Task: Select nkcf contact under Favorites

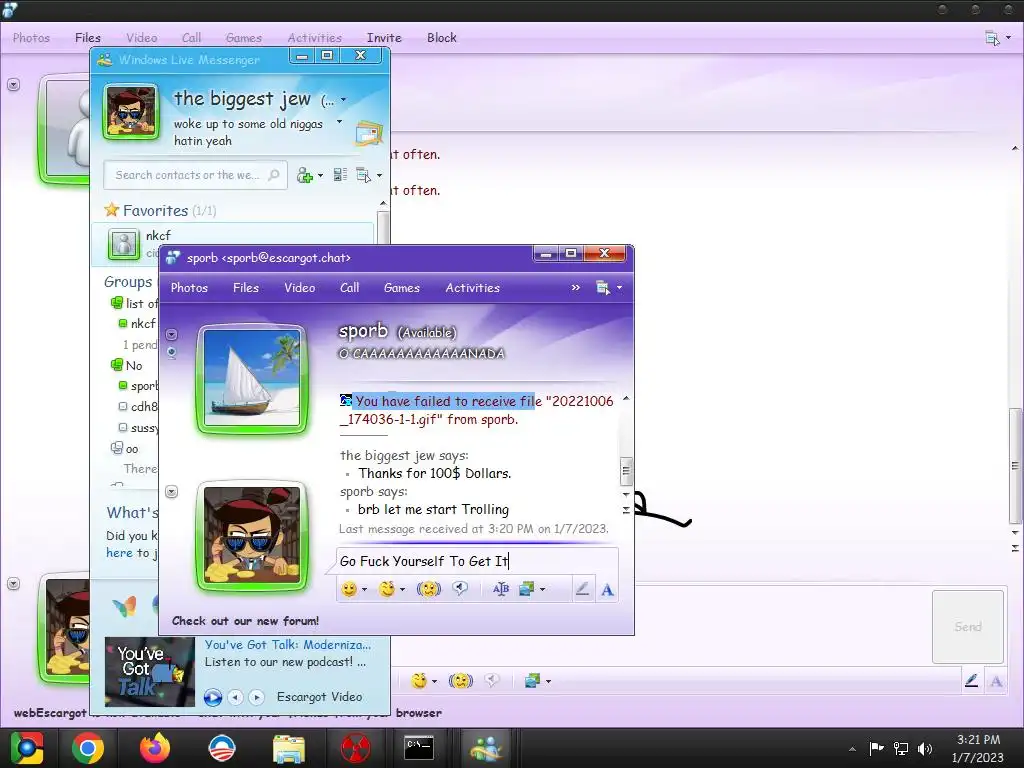Action: [232, 244]
